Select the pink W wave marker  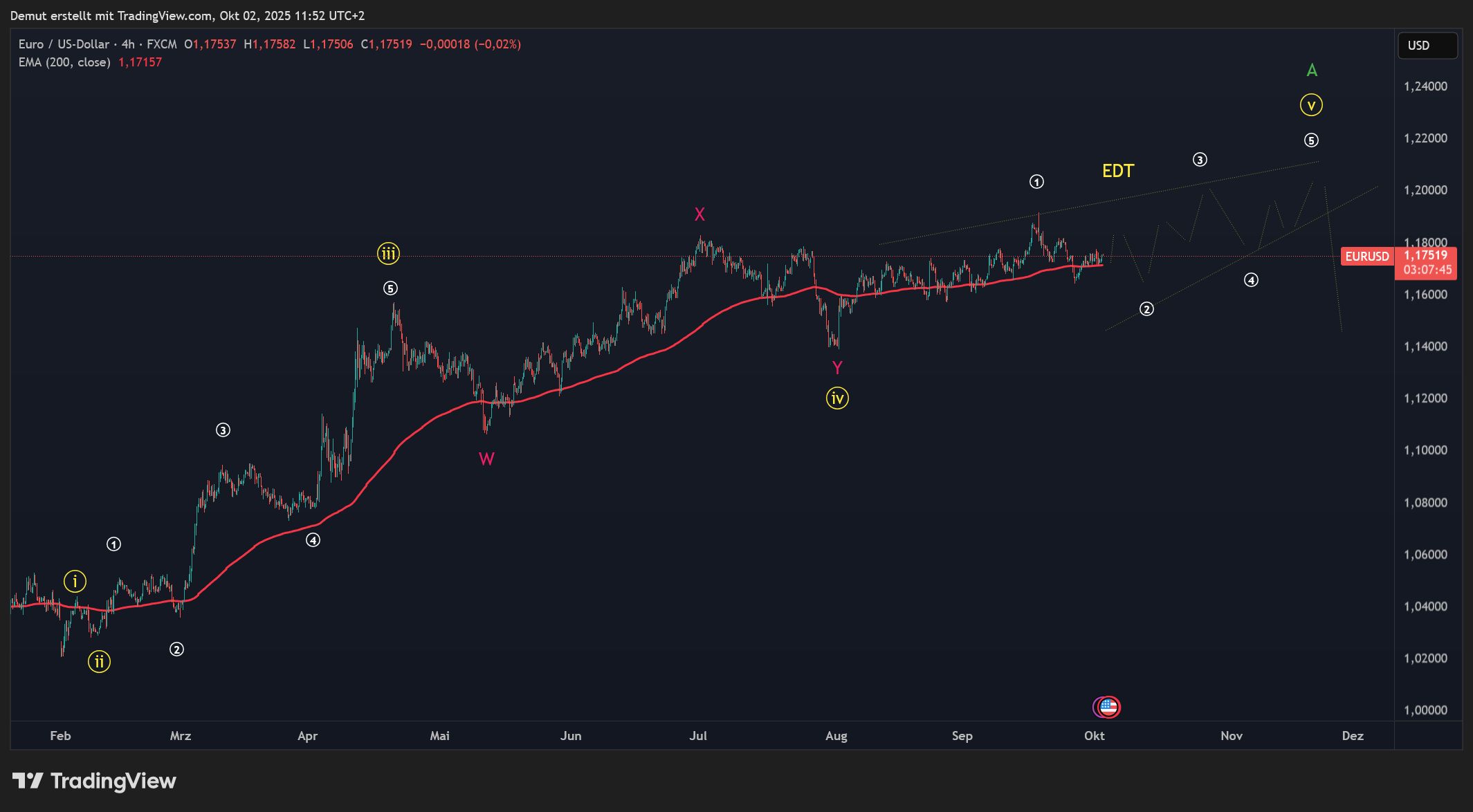click(486, 459)
